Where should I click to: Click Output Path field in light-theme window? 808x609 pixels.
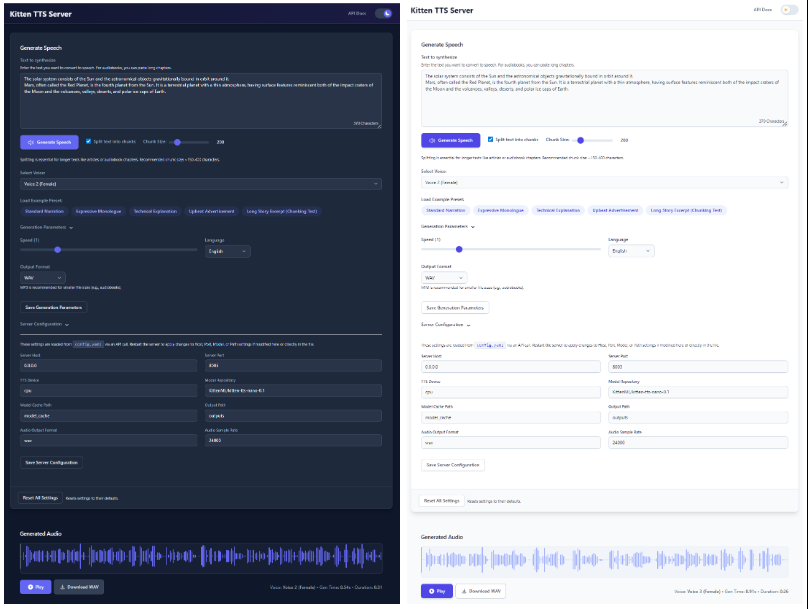[698, 417]
